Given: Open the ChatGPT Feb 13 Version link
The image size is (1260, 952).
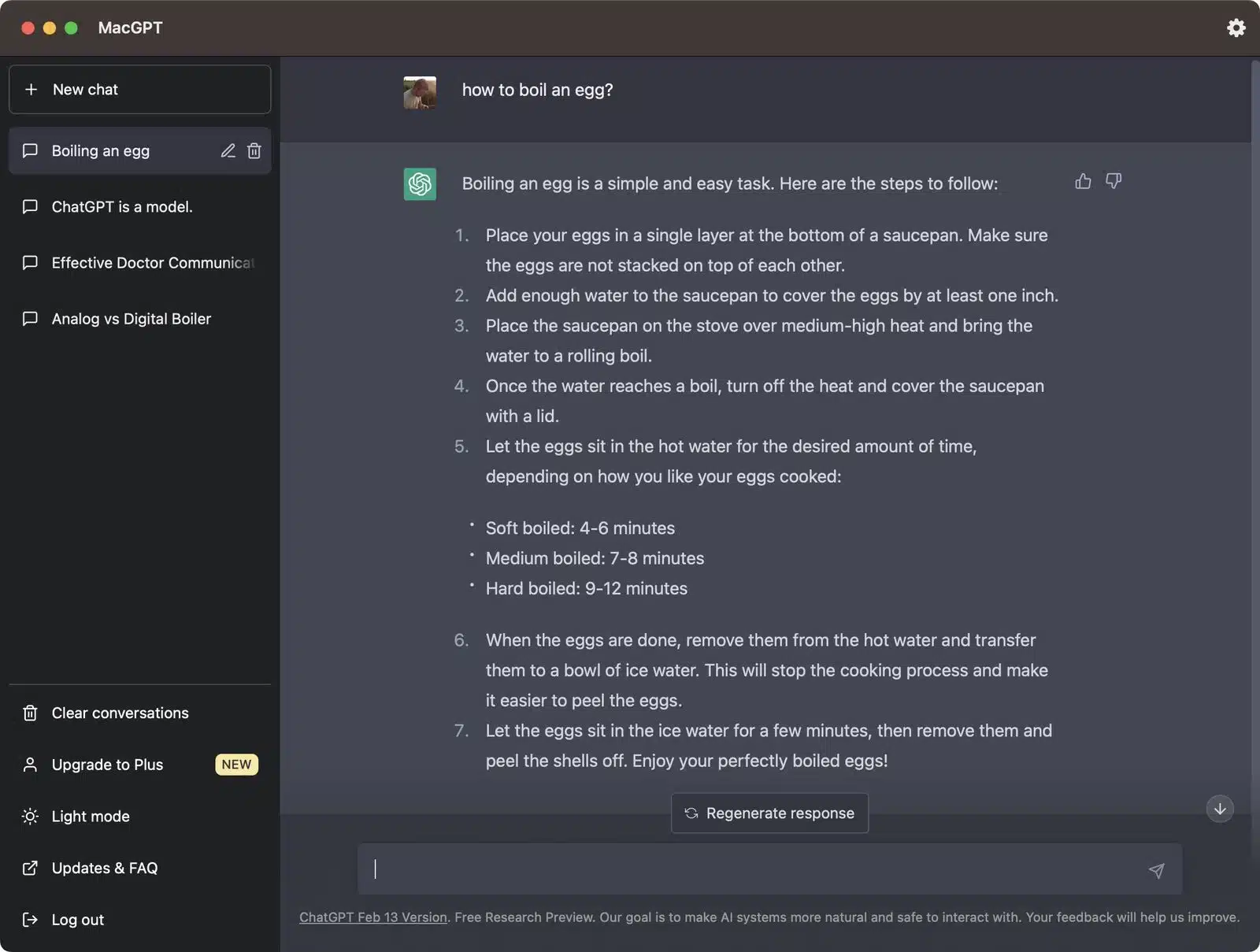Looking at the screenshot, I should [x=372, y=917].
